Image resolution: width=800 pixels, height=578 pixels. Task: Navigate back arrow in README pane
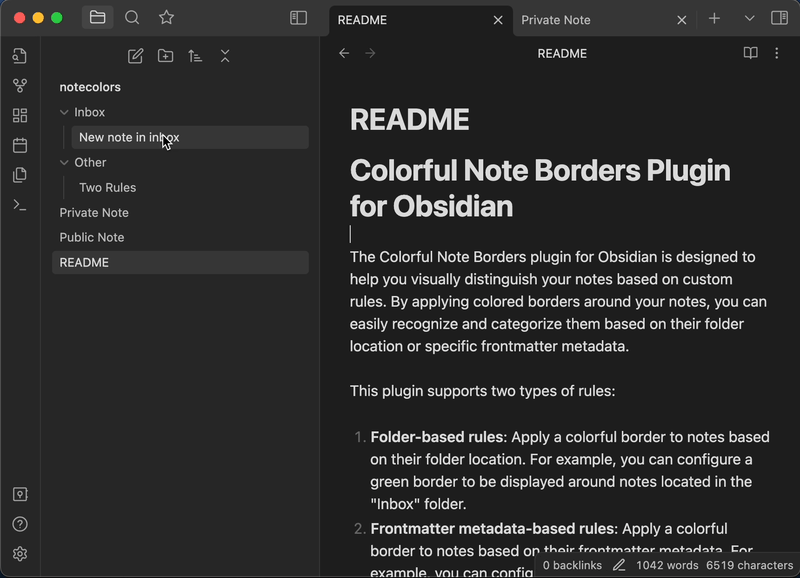(x=344, y=53)
